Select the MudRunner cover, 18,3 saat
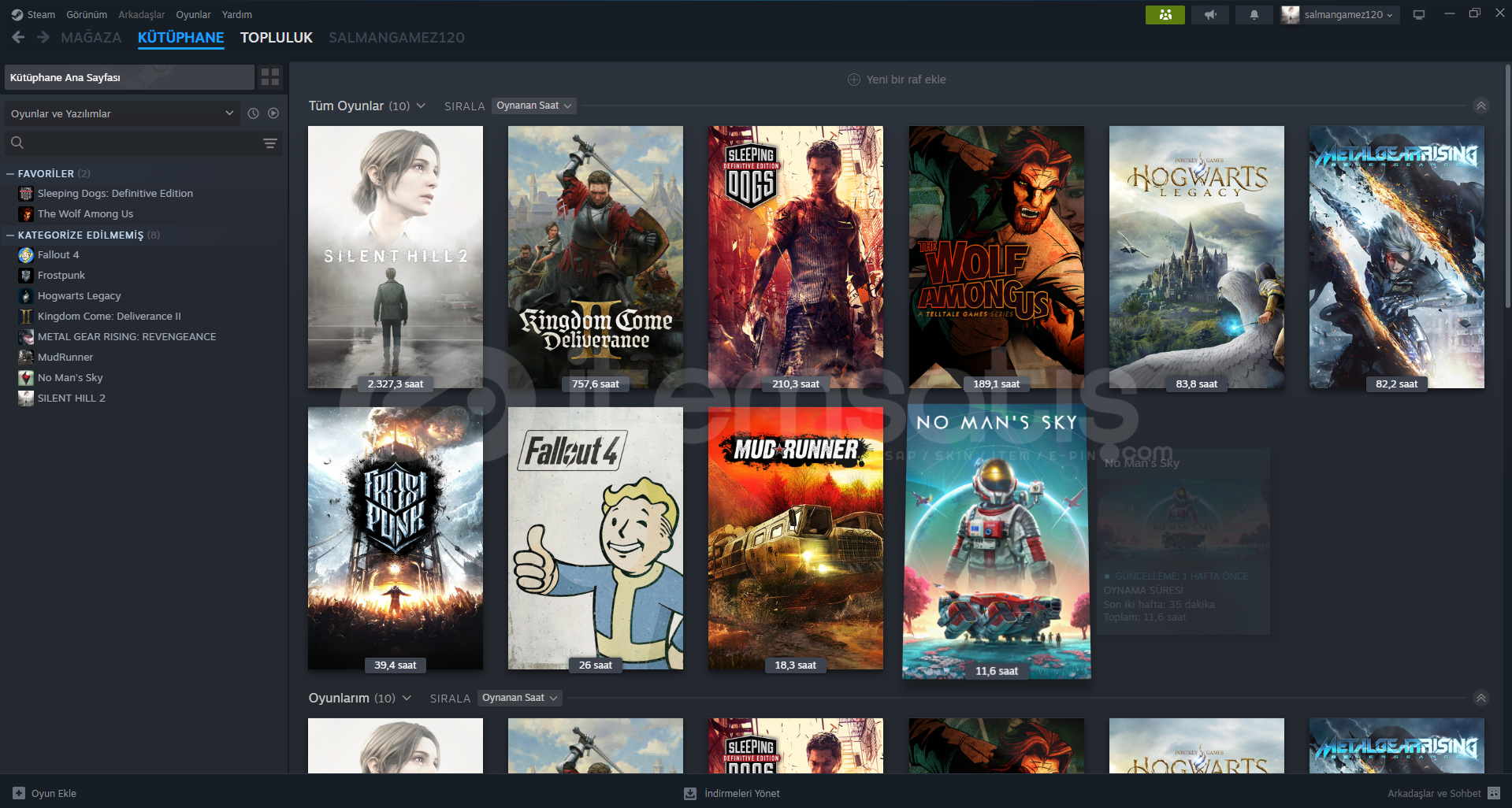Screen dimensions: 1512x808 pos(796,539)
